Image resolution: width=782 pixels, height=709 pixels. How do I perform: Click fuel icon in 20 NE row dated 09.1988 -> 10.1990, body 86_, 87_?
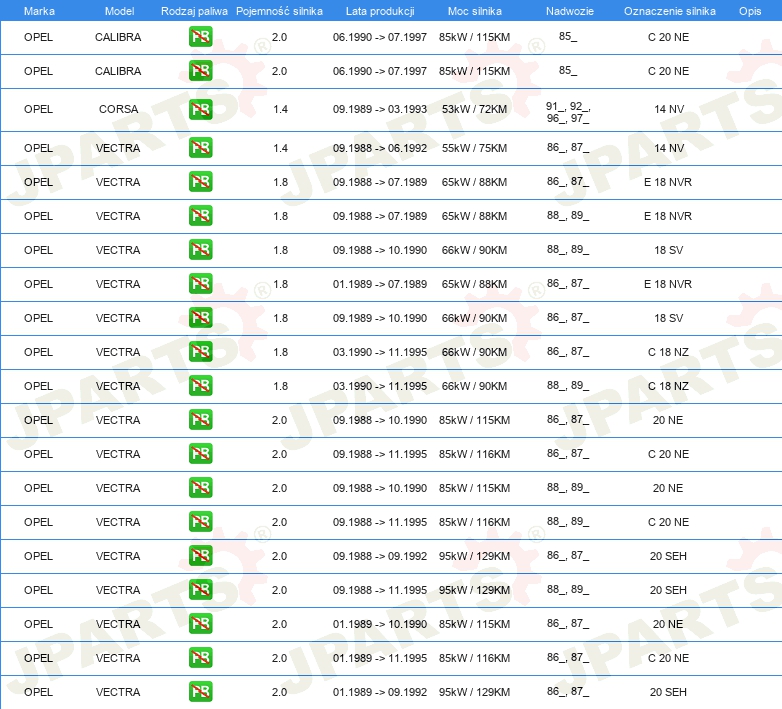[200, 420]
